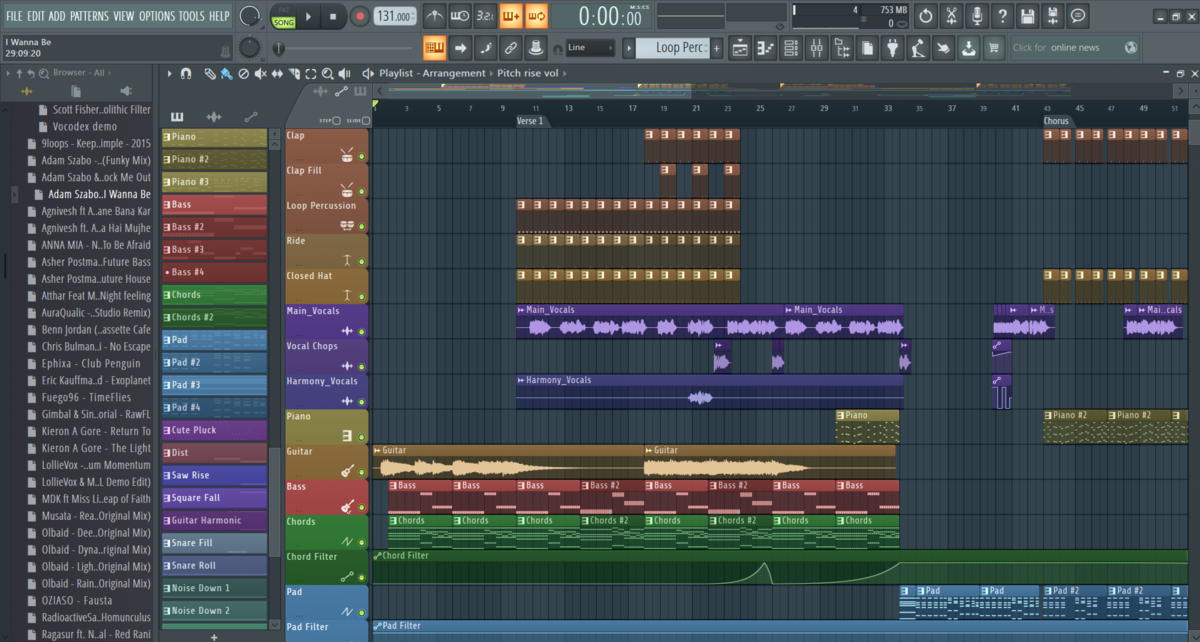Select the Delete tool in playlist toolbar

pyautogui.click(x=243, y=73)
